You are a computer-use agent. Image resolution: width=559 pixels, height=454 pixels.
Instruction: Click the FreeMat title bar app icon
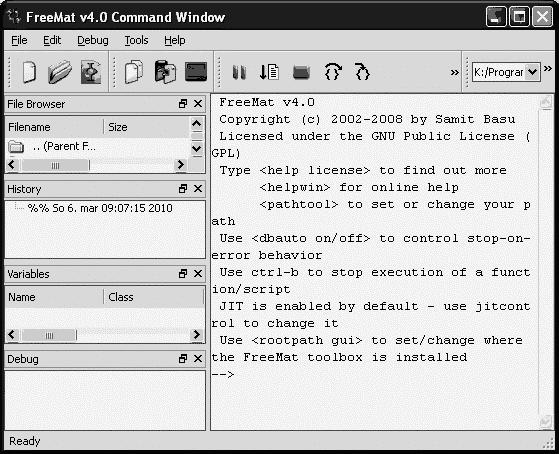pyautogui.click(x=14, y=16)
